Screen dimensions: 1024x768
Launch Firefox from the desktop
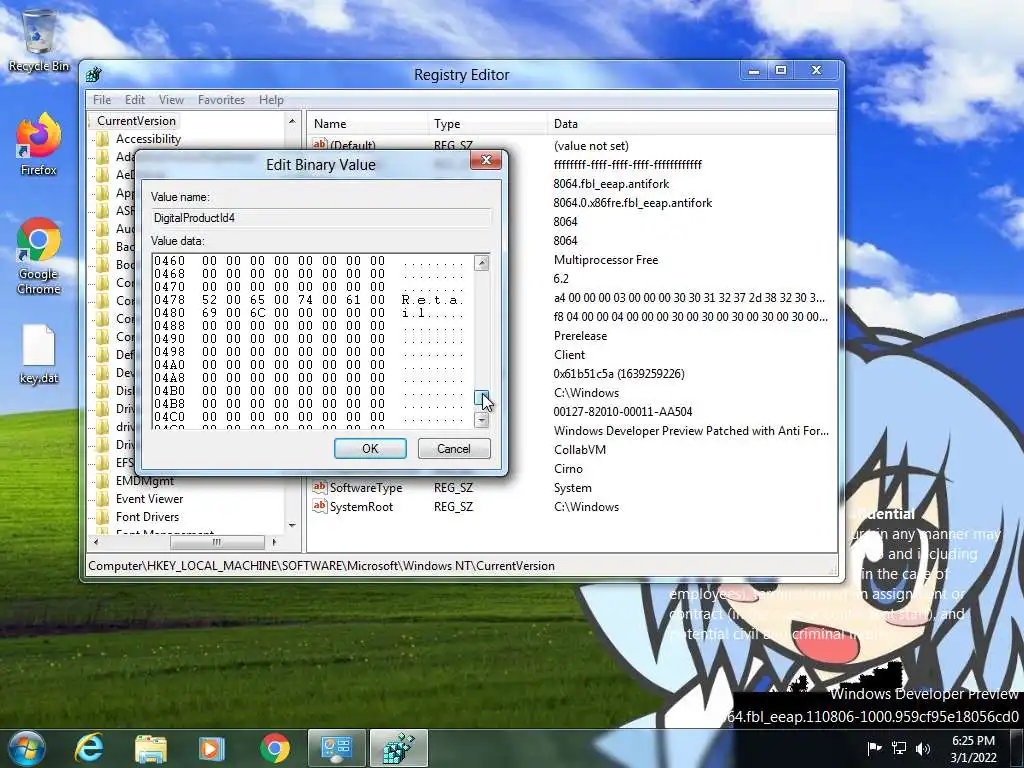39,145
